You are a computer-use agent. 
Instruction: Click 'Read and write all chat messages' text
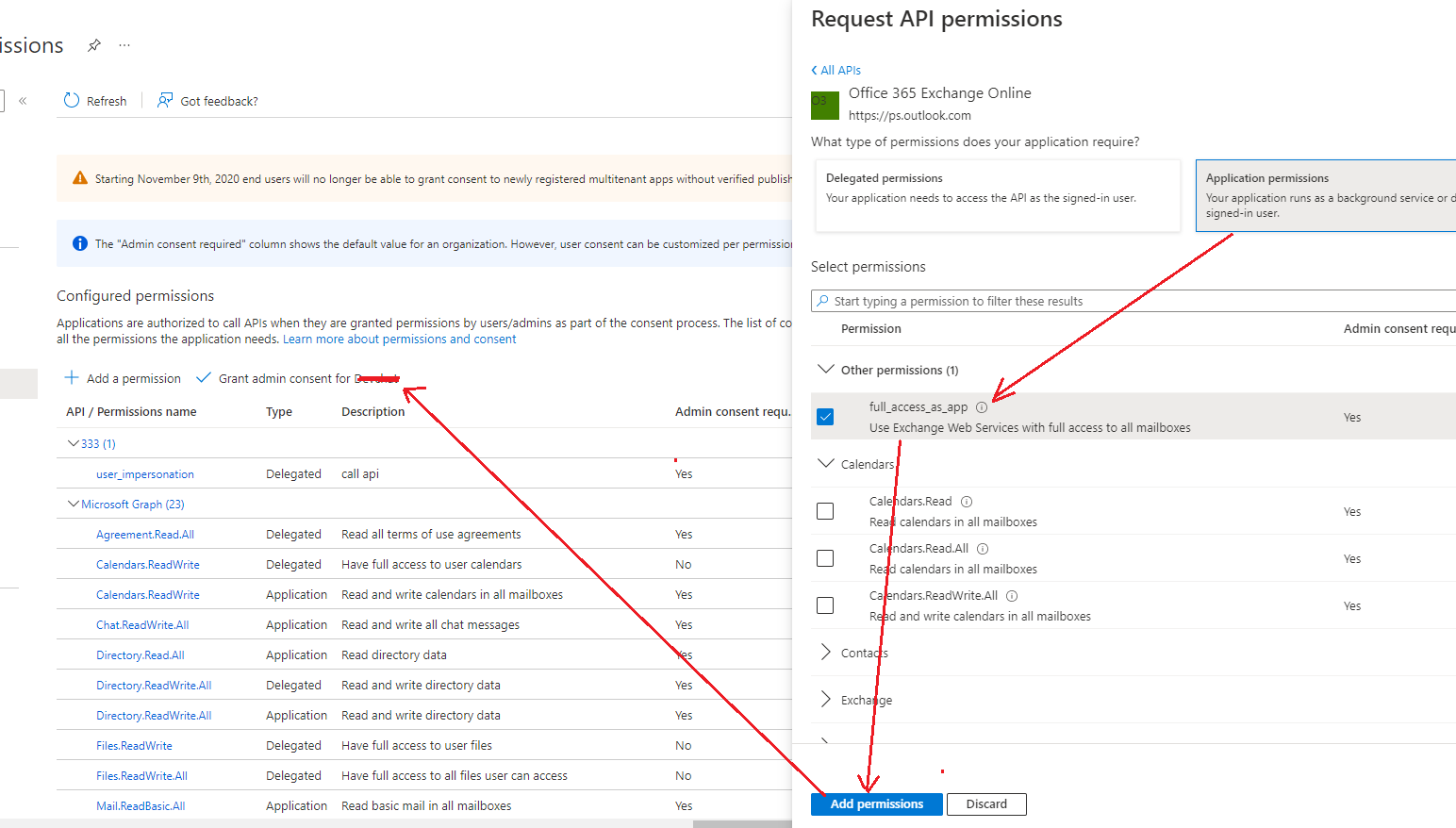click(430, 625)
